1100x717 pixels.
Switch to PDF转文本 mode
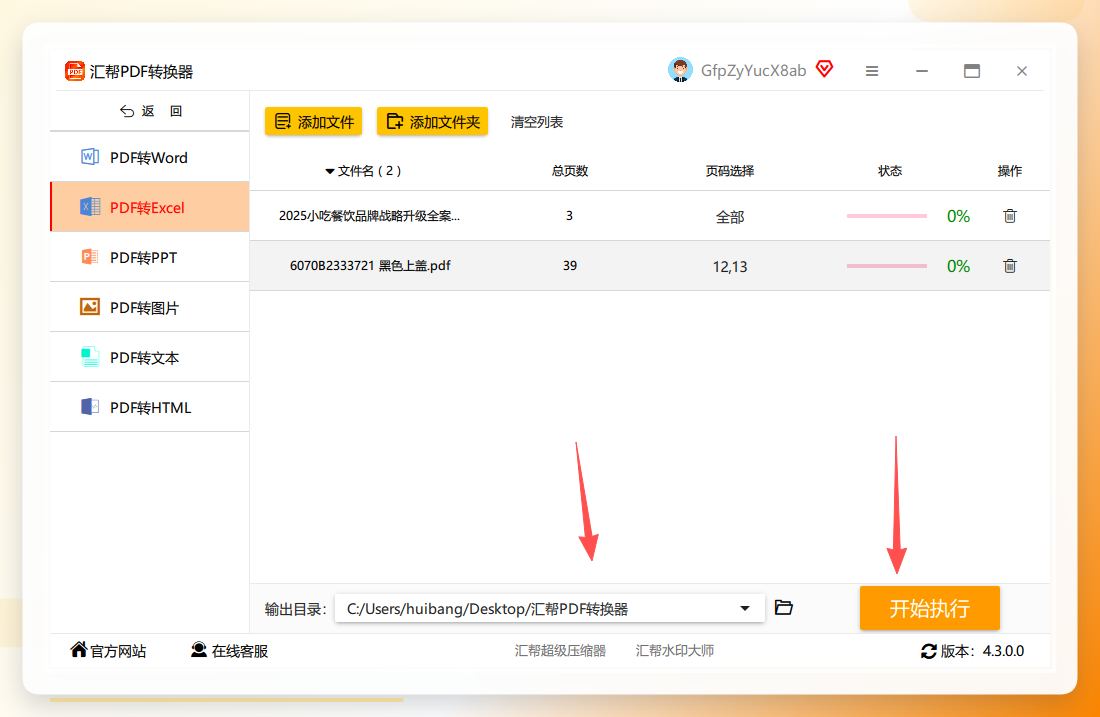(150, 357)
